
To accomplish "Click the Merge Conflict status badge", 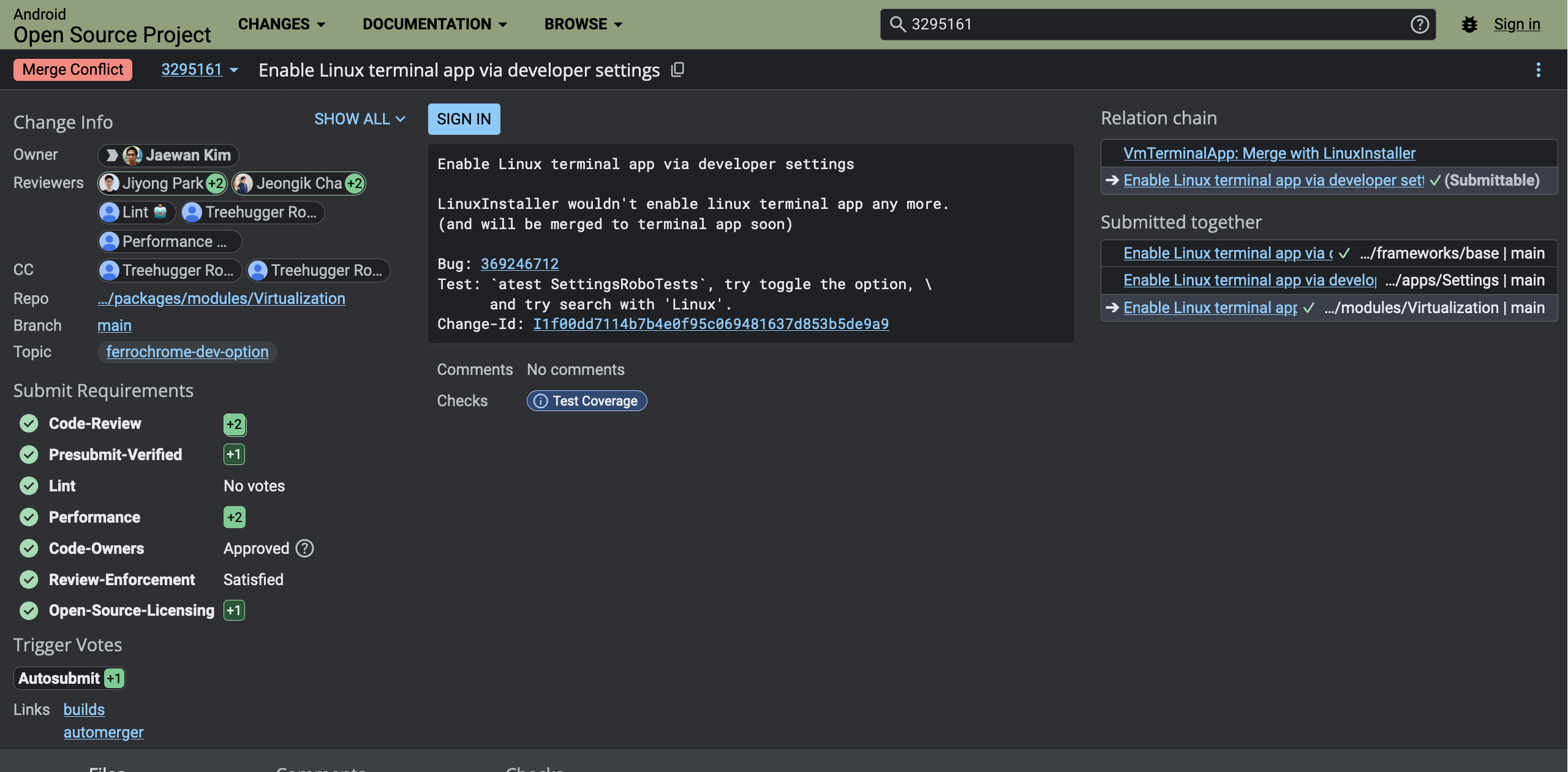I will click(72, 70).
